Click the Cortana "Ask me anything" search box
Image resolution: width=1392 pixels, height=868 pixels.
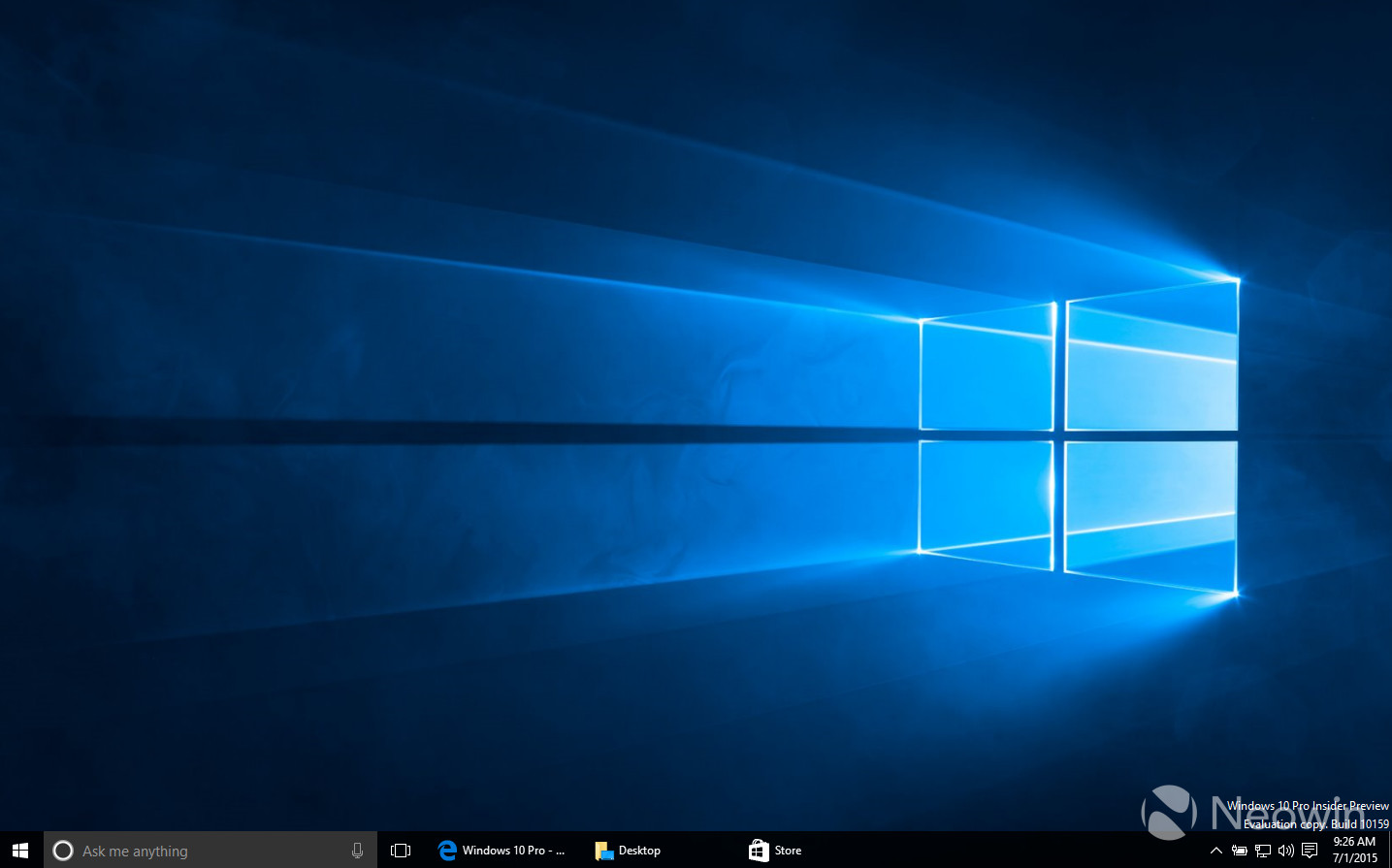210,851
